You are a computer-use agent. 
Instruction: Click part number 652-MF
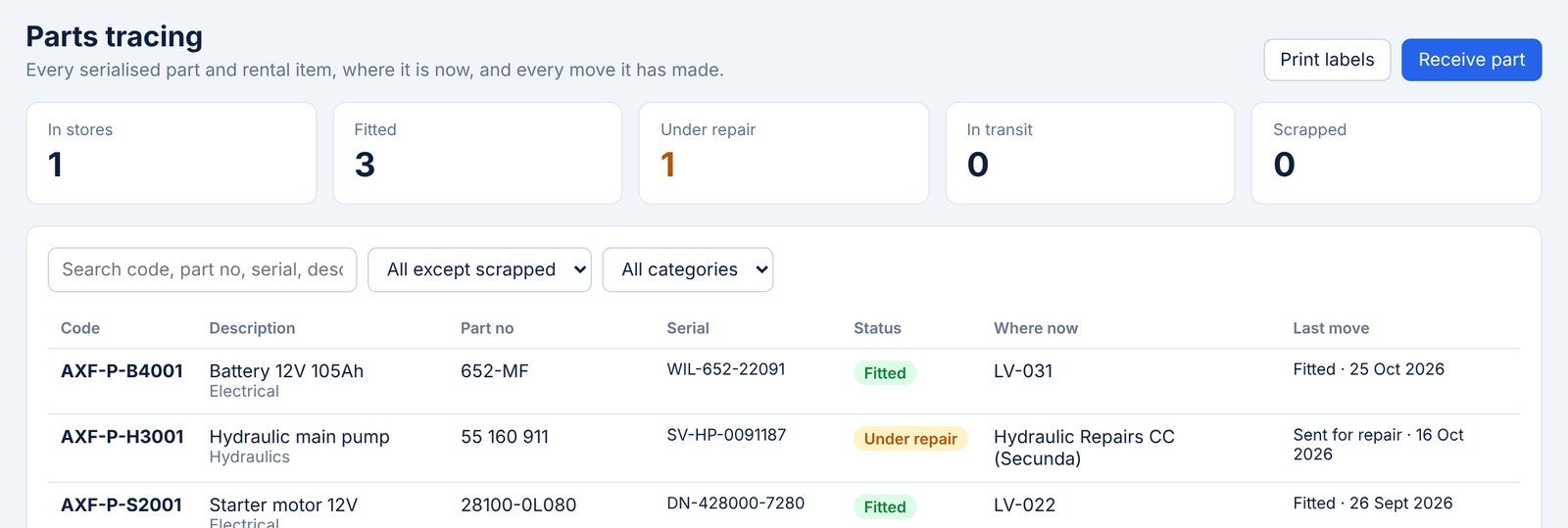tap(495, 371)
